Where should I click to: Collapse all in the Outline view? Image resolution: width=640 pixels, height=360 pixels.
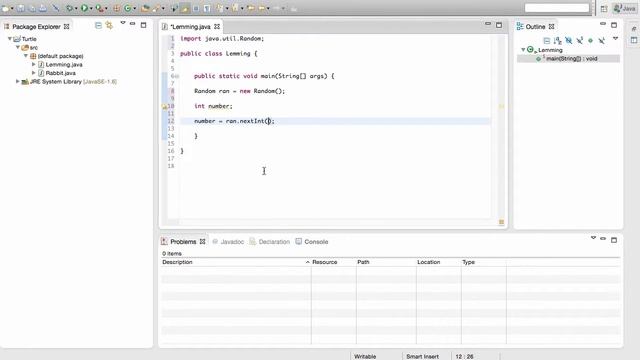(547, 40)
